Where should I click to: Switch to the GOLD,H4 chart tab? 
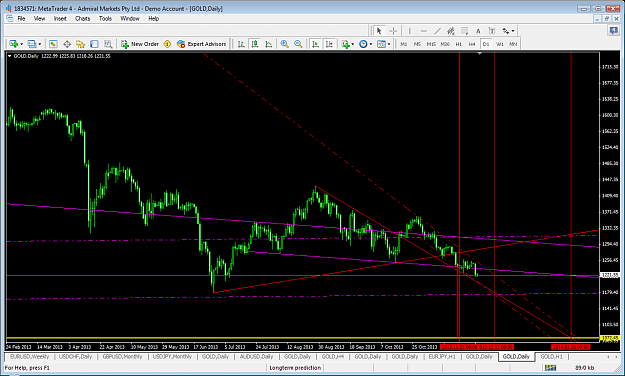(x=332, y=356)
